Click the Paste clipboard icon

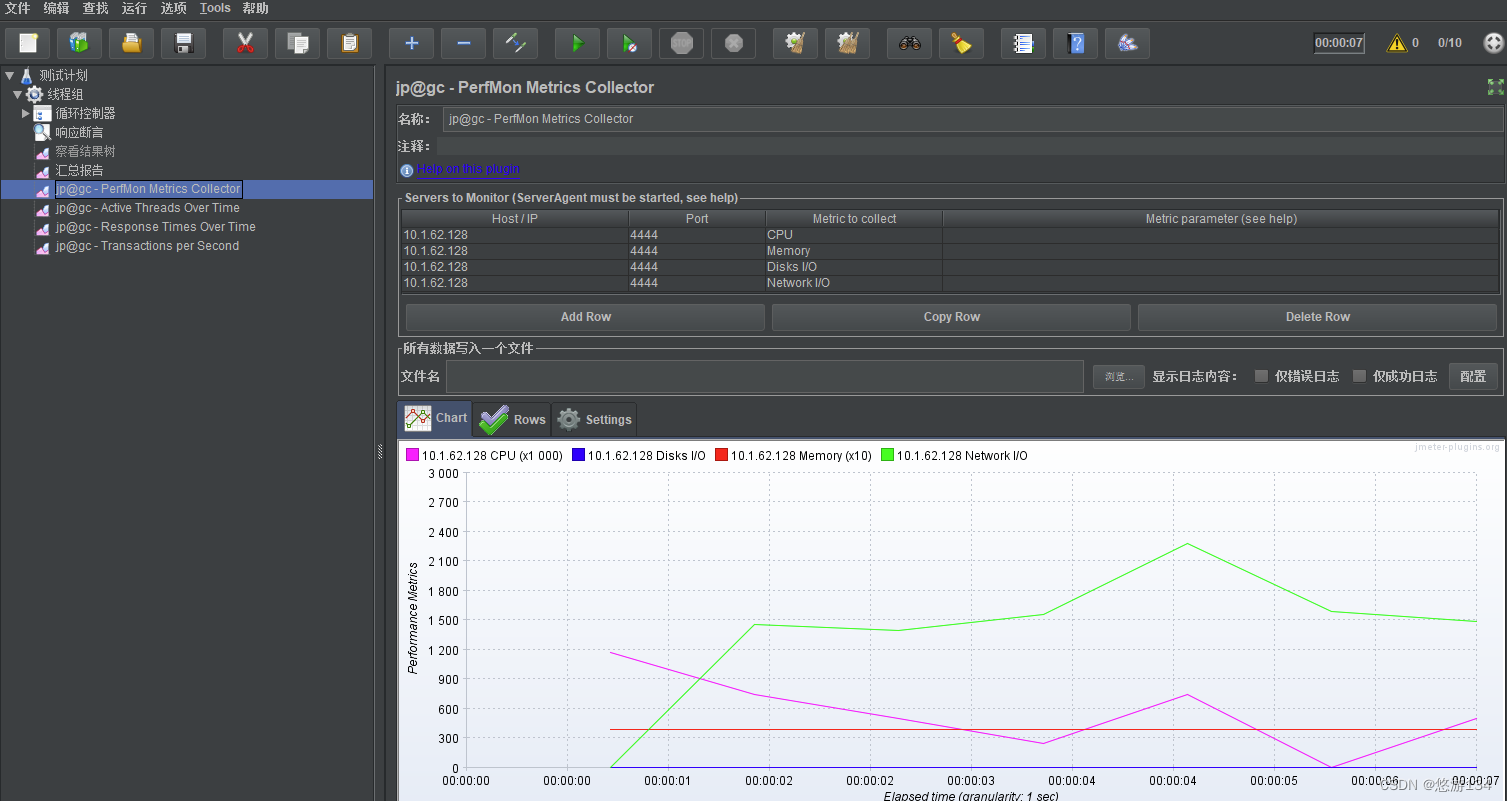pos(349,43)
